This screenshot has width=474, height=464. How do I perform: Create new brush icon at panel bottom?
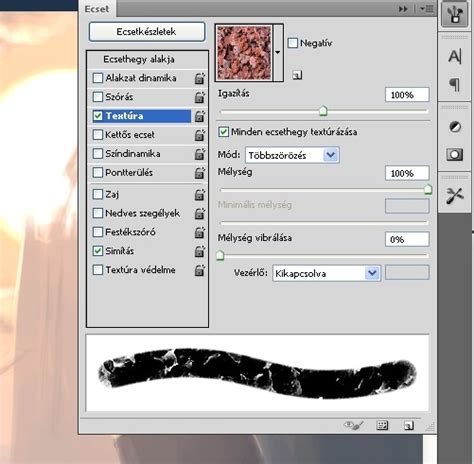(x=409, y=425)
